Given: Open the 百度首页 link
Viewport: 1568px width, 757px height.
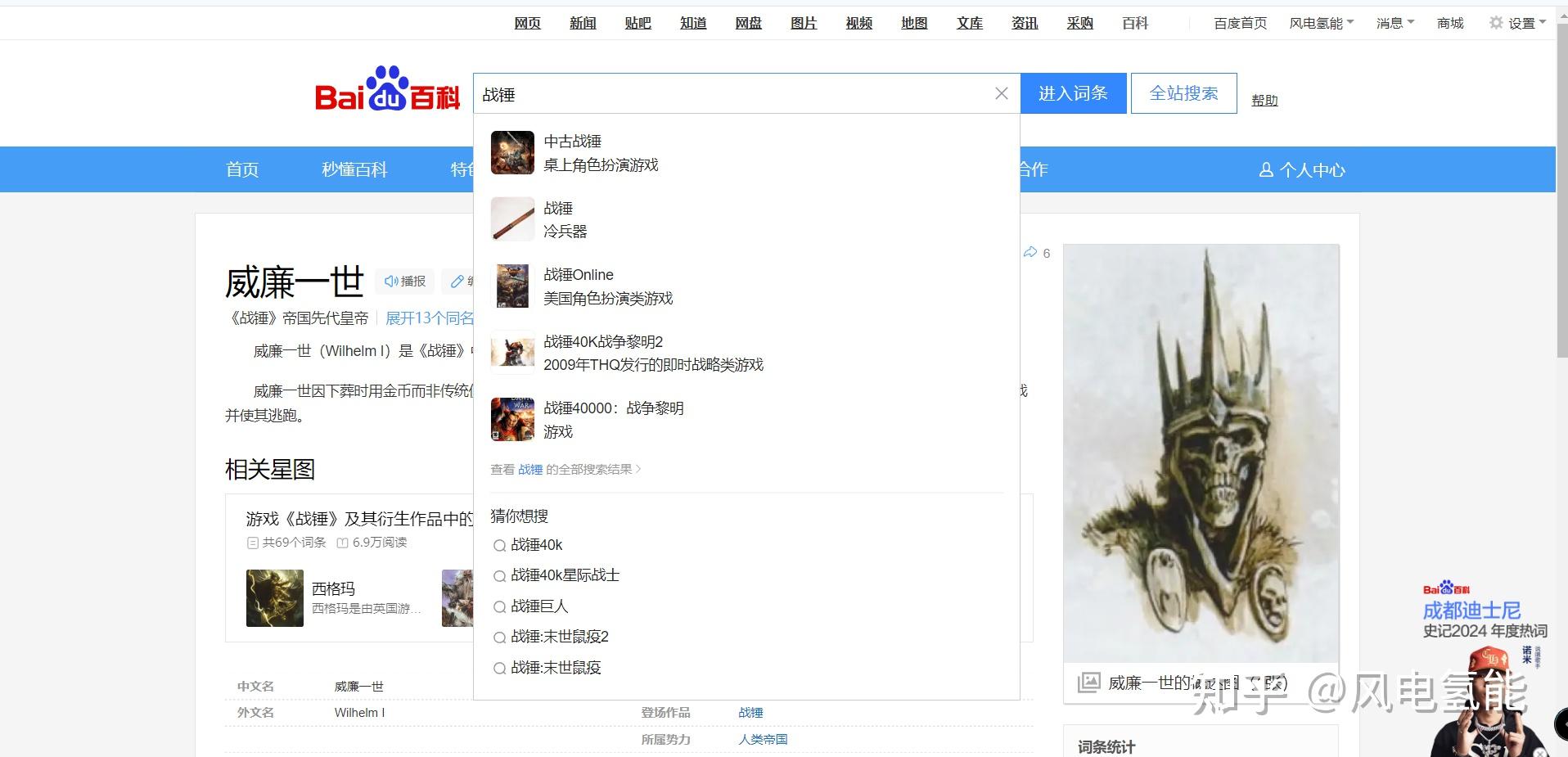Looking at the screenshot, I should (x=1241, y=23).
